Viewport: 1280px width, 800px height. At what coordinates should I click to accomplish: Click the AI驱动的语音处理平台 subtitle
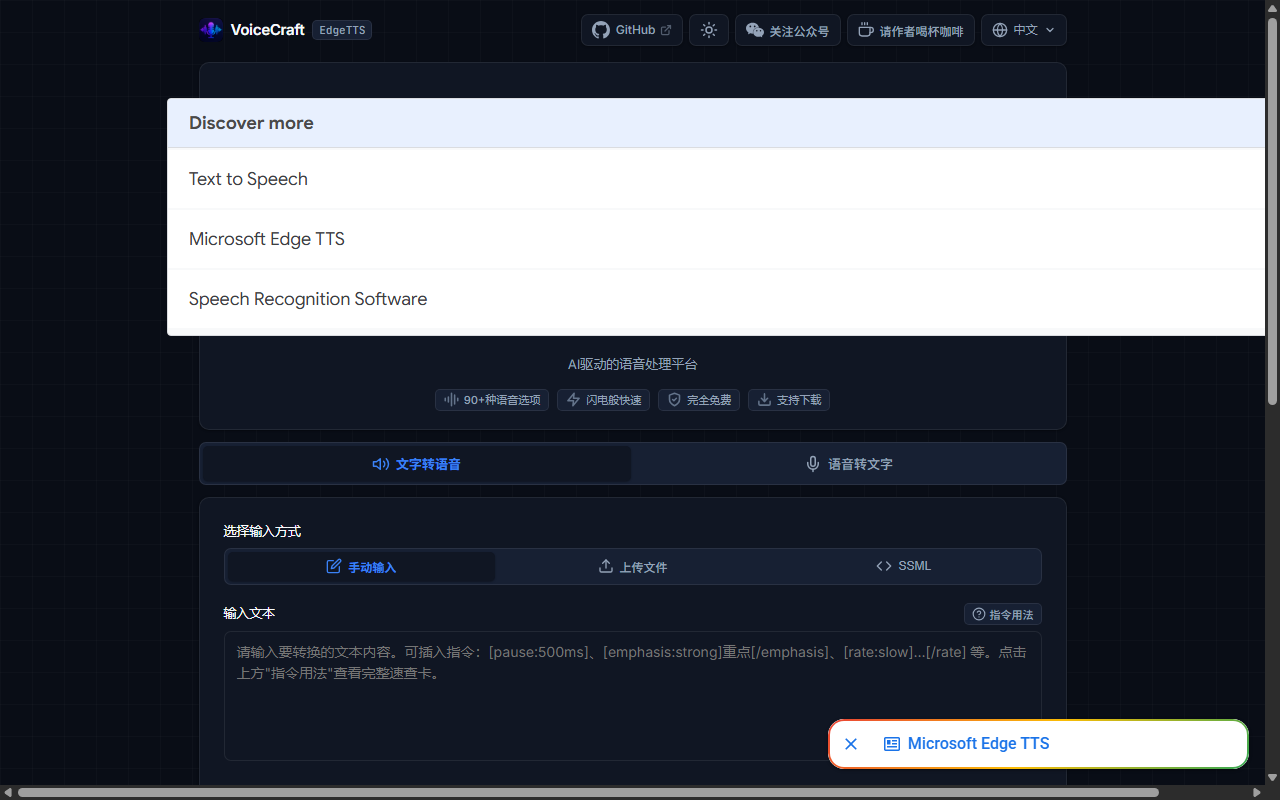click(x=633, y=365)
